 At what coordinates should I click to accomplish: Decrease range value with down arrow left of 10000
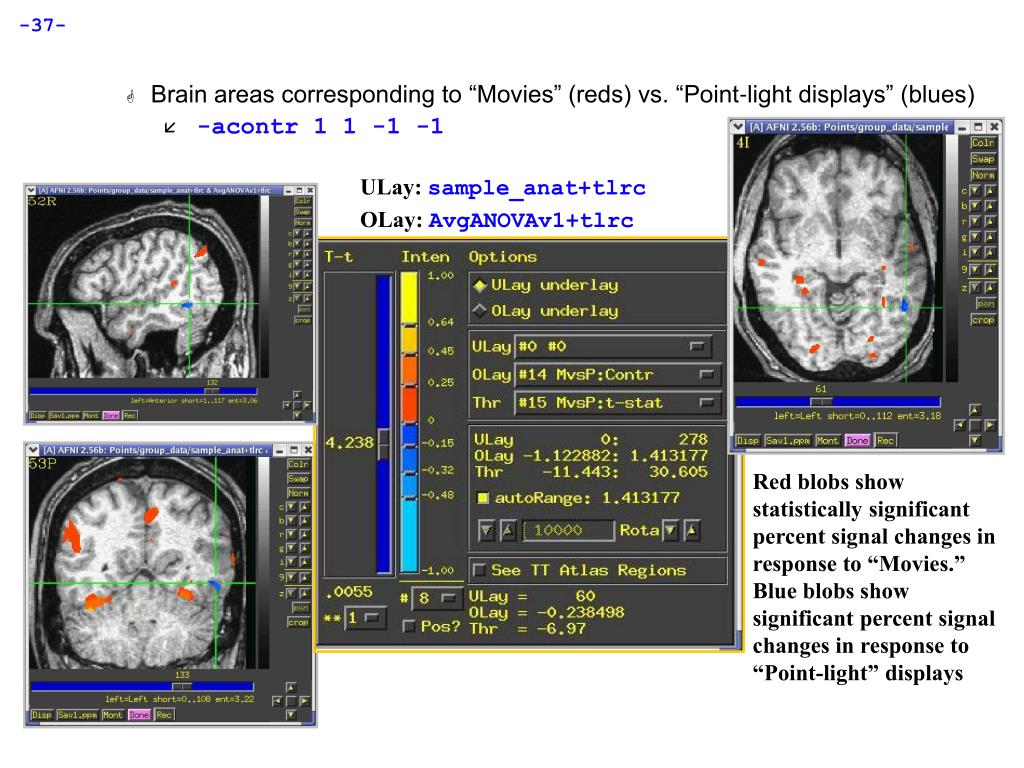487,530
